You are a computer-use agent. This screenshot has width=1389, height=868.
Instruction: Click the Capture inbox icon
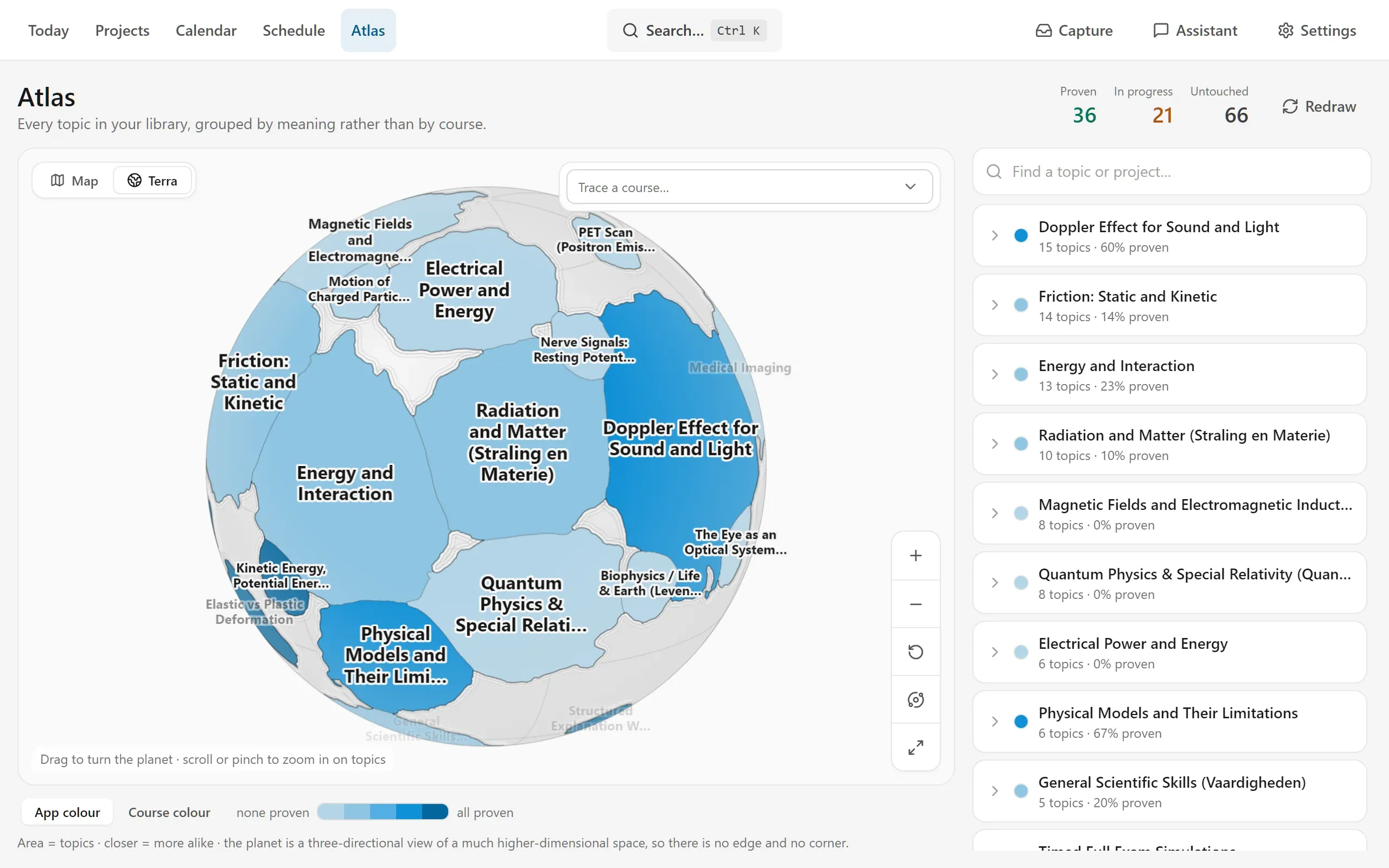(x=1043, y=30)
